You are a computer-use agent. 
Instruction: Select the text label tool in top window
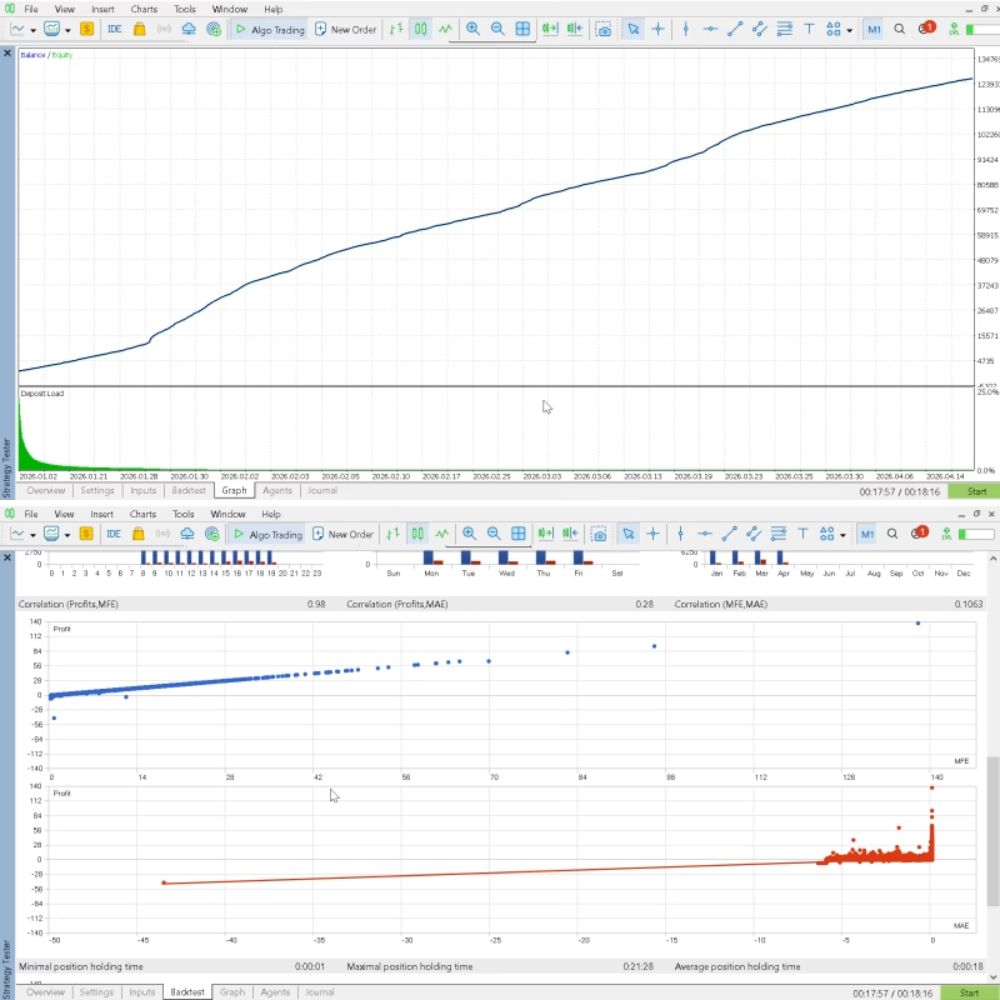[809, 29]
